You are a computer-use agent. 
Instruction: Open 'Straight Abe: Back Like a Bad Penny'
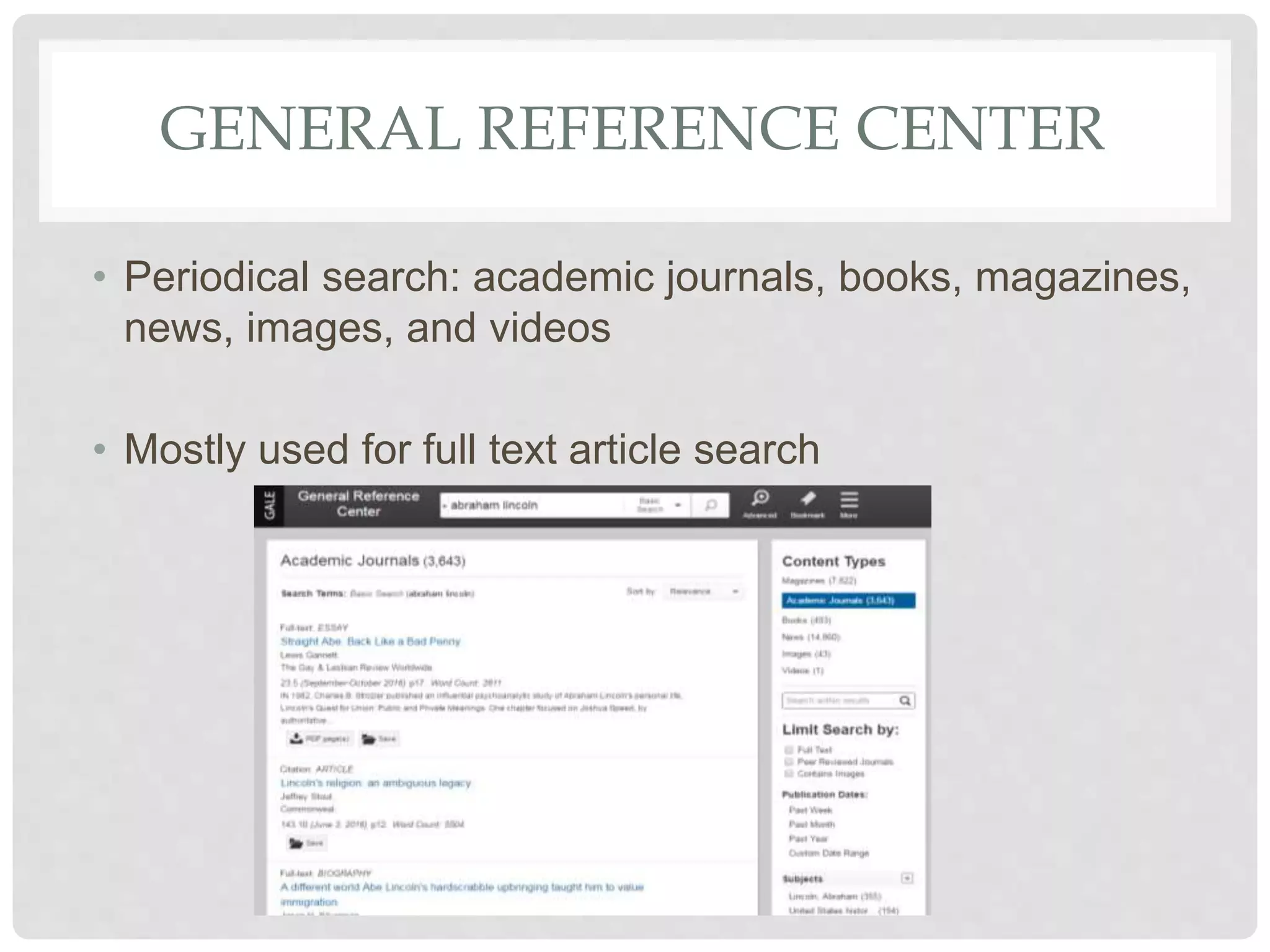tap(370, 641)
